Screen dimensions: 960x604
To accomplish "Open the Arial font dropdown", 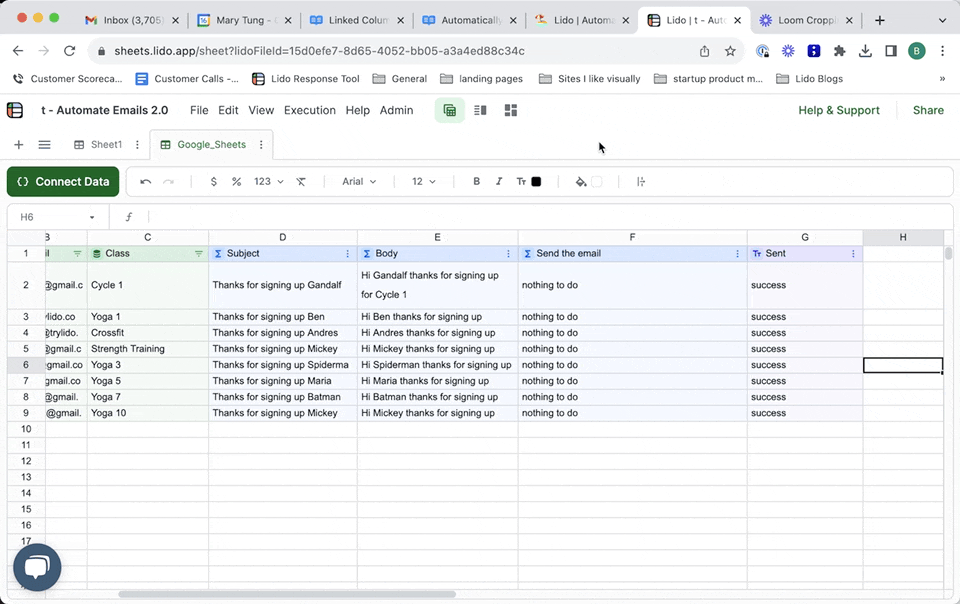I will pyautogui.click(x=359, y=182).
